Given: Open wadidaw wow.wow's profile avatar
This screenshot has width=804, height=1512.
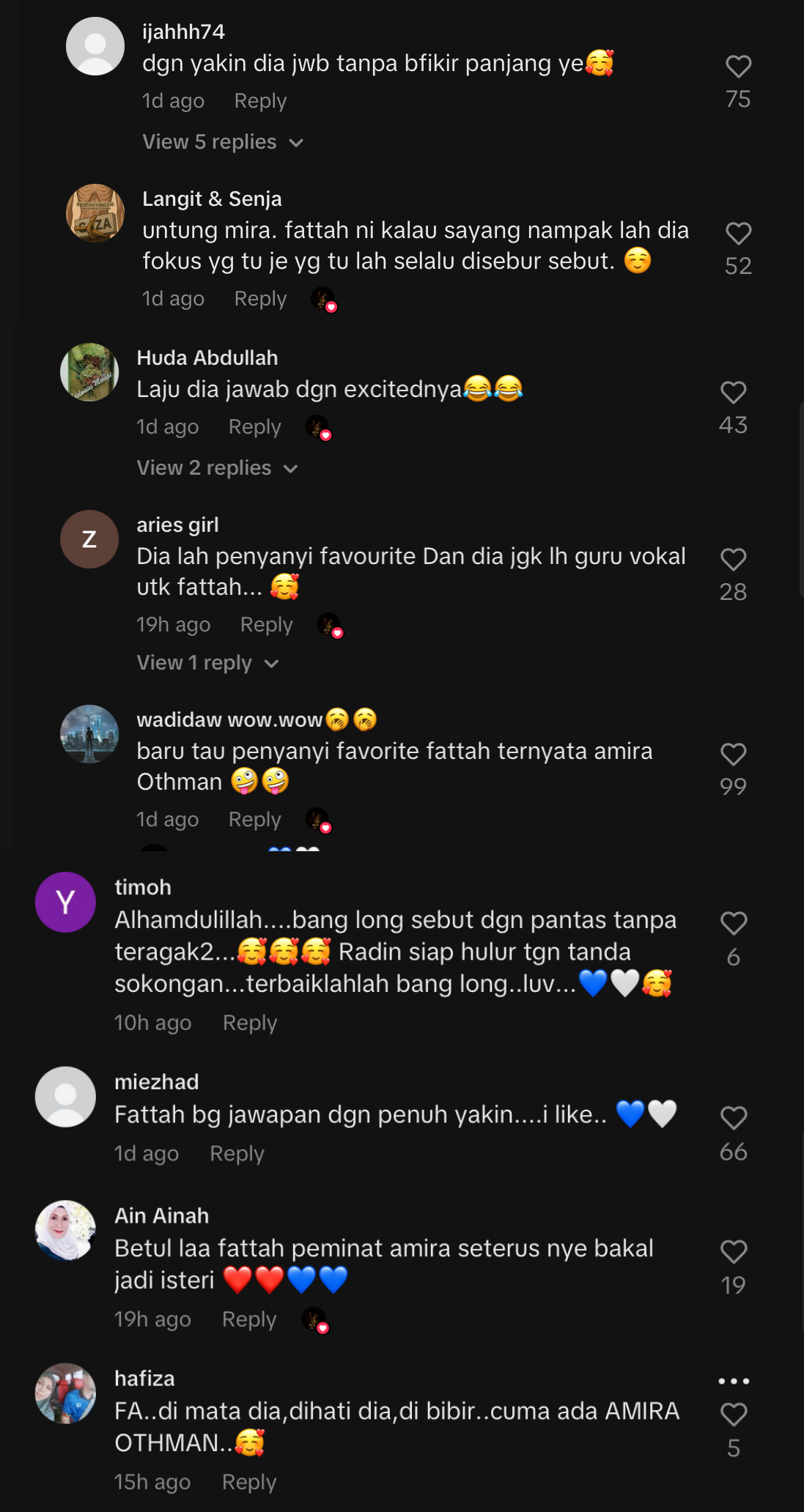Looking at the screenshot, I should [x=89, y=734].
